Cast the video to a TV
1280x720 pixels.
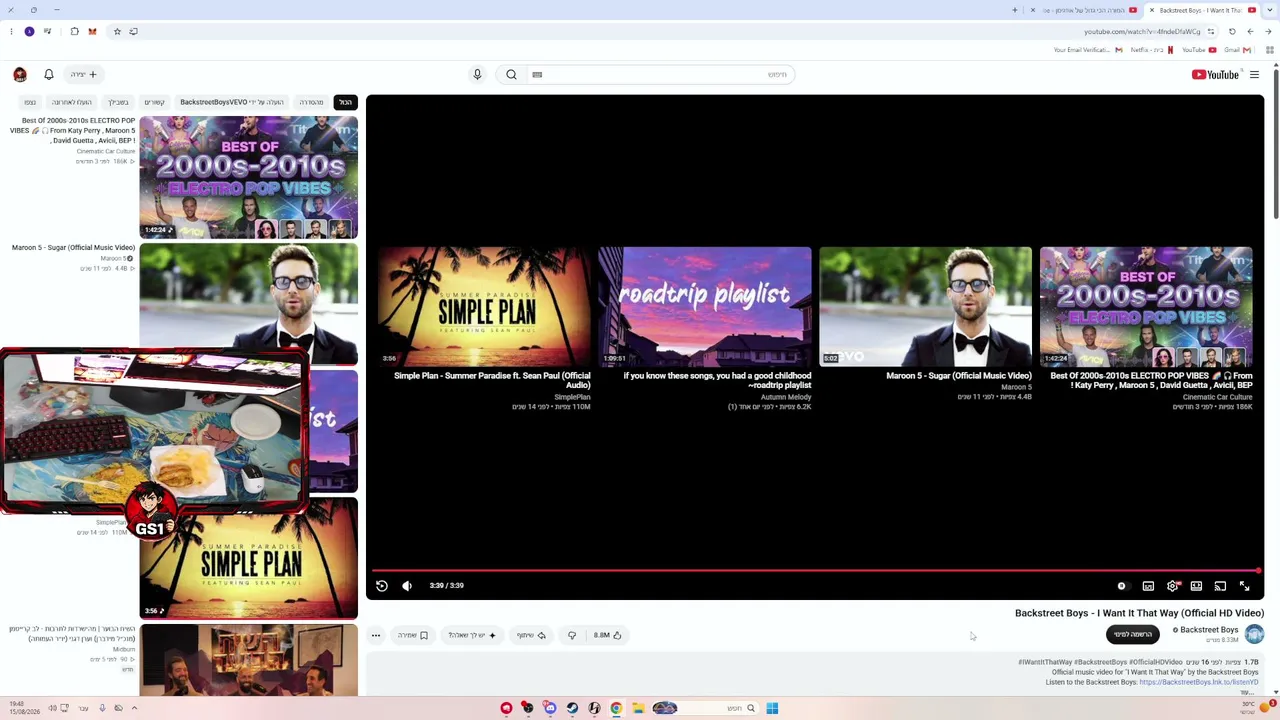tap(1220, 586)
